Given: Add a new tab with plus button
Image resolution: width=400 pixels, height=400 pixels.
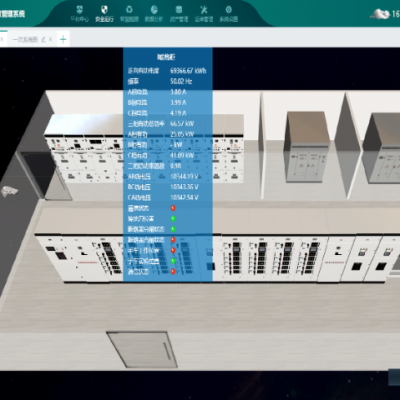Looking at the screenshot, I should [63, 40].
